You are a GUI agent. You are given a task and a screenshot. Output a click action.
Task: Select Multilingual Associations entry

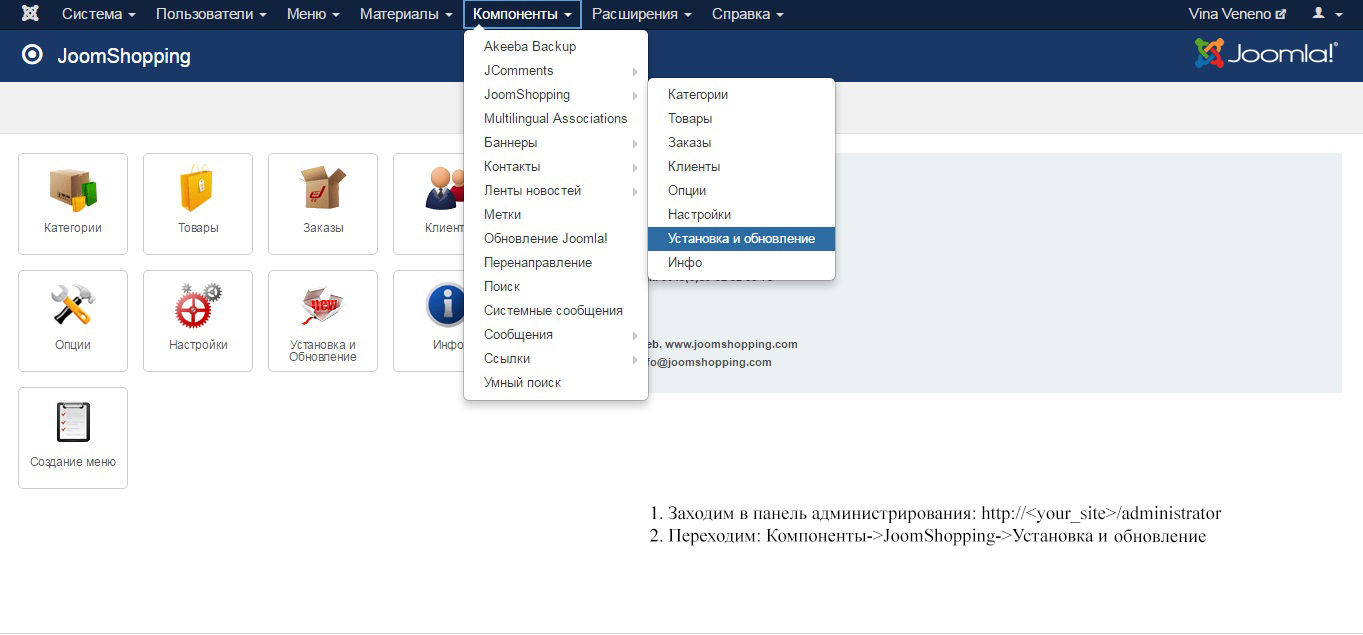tap(556, 118)
